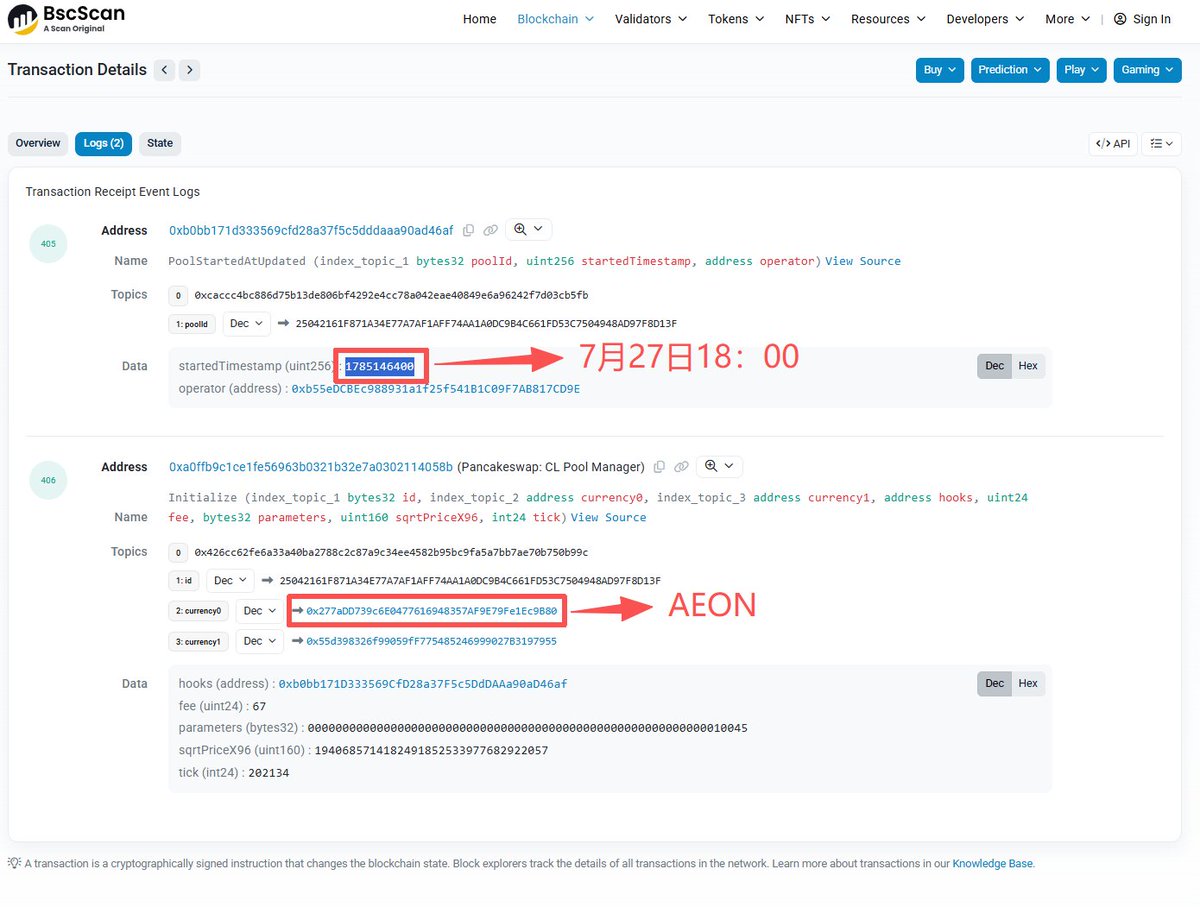
Task: Copy Pancakeswap CL Pool Manager address
Action: (x=659, y=467)
